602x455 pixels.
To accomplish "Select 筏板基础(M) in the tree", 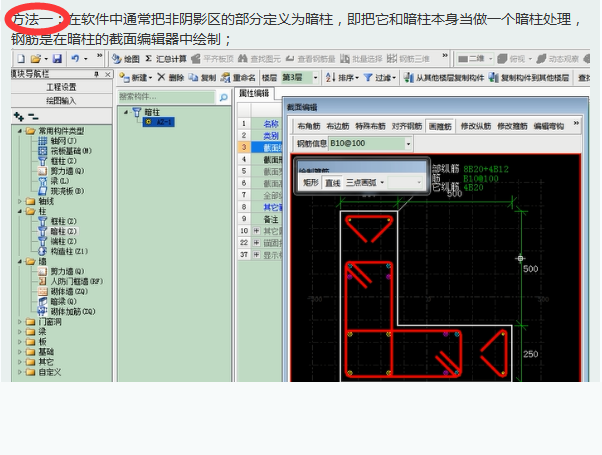I will 65,151.
